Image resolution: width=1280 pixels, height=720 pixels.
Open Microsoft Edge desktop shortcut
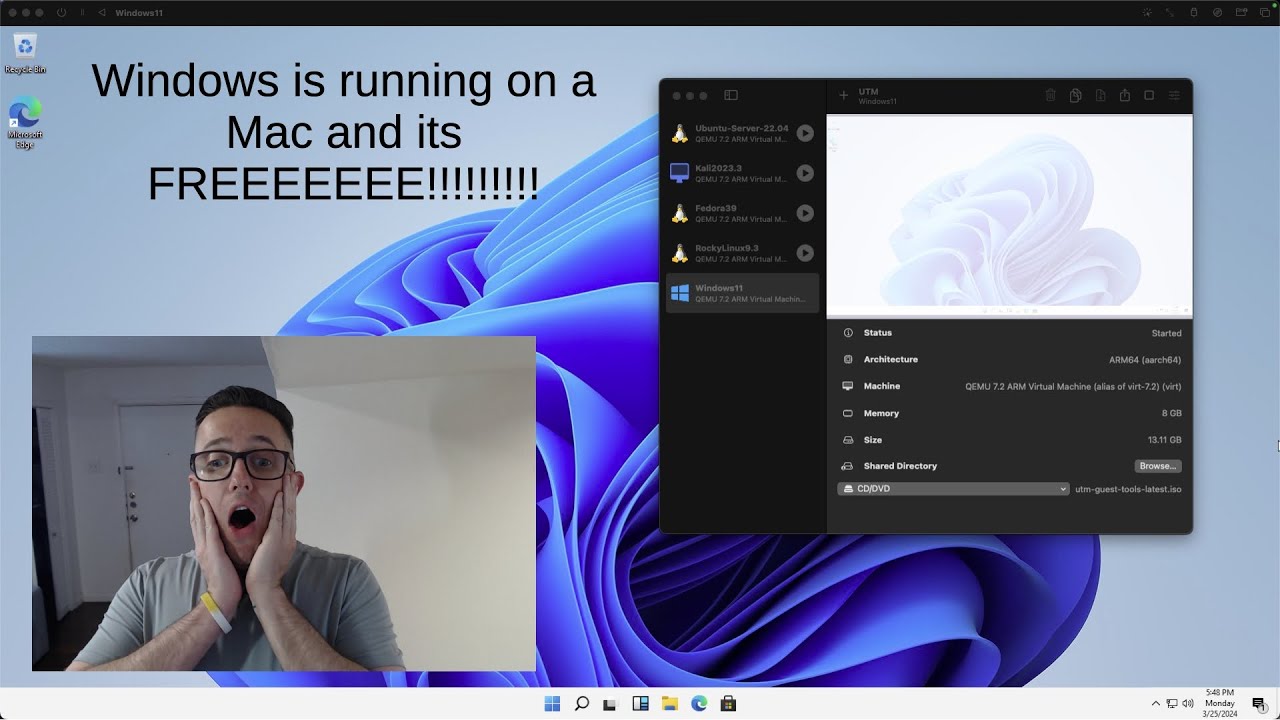point(25,123)
